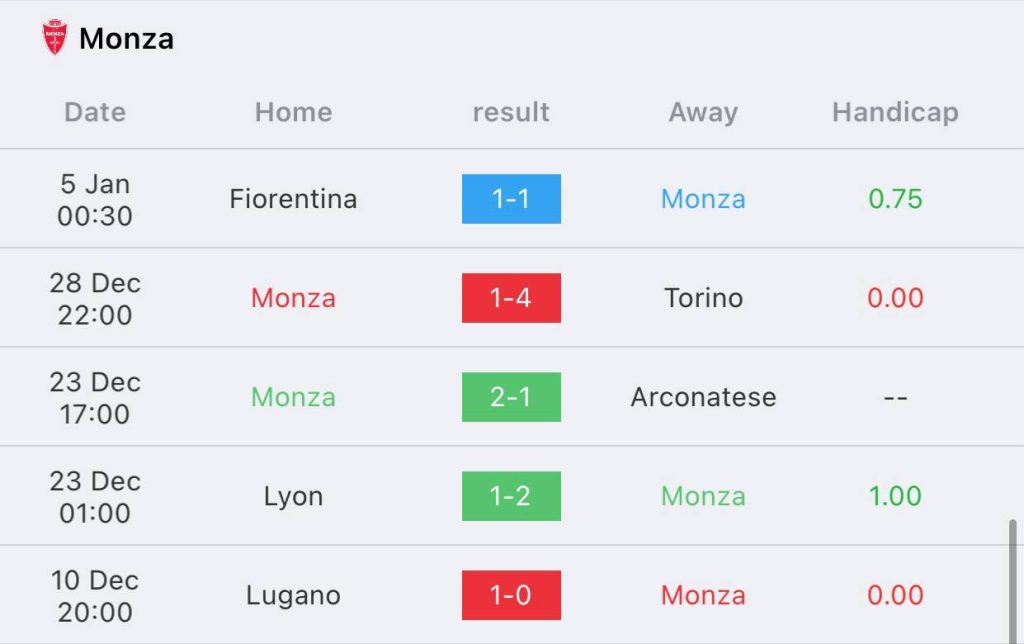The width and height of the screenshot is (1024, 644).
Task: Open the green 2-1 result badge
Action: click(511, 397)
